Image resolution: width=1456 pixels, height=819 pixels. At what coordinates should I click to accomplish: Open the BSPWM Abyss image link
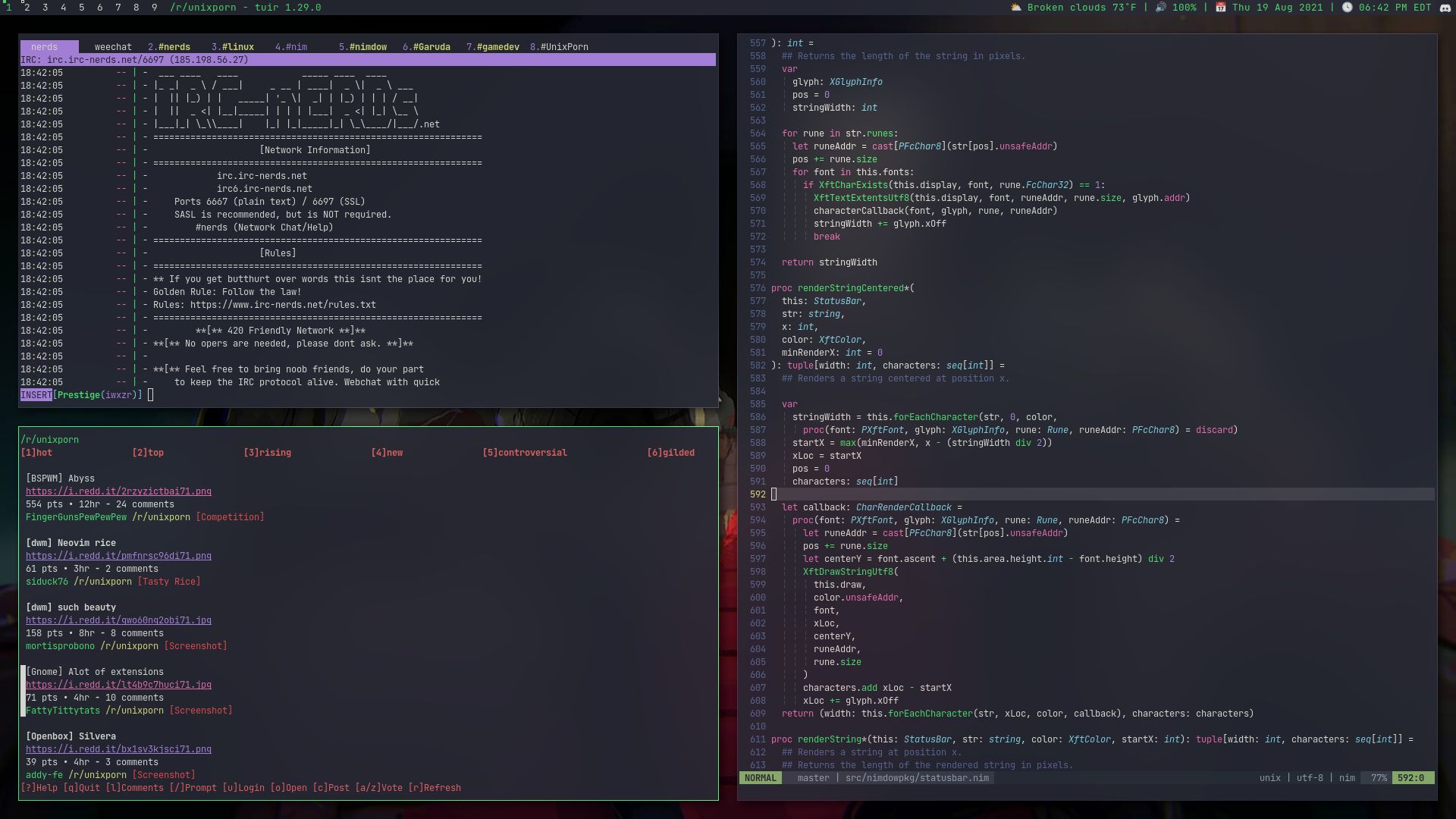pyautogui.click(x=119, y=491)
